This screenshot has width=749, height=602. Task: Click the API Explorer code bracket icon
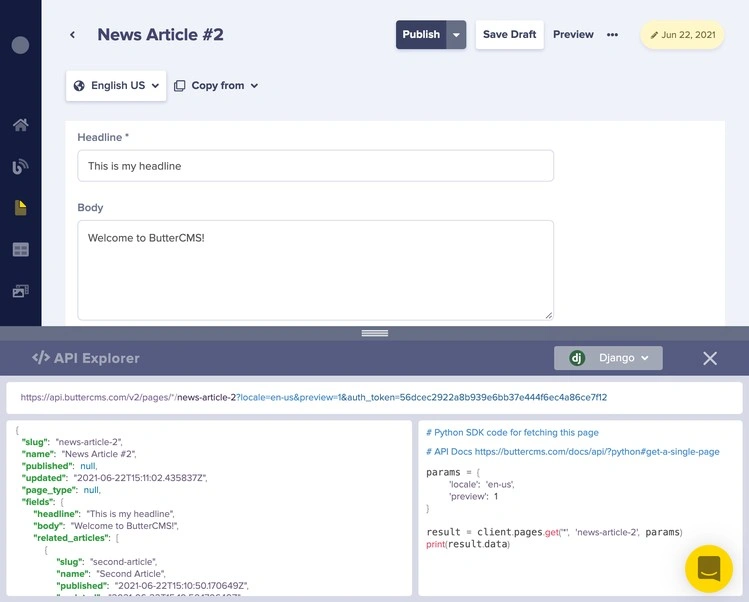(x=41, y=357)
